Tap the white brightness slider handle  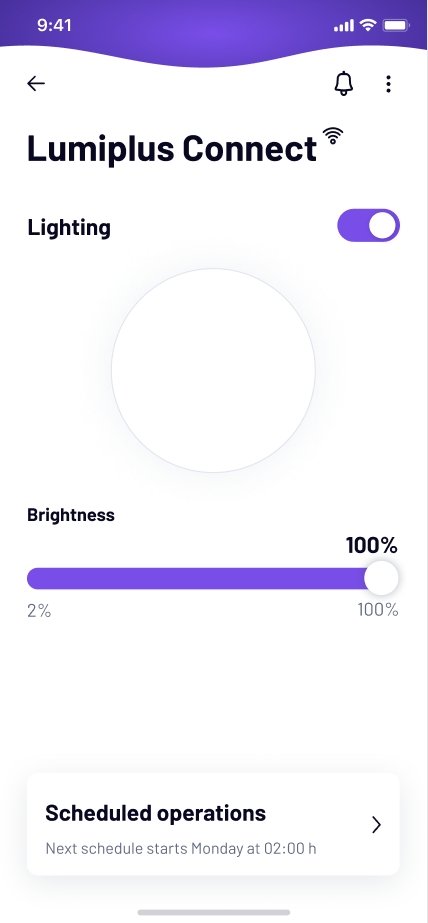[381, 578]
